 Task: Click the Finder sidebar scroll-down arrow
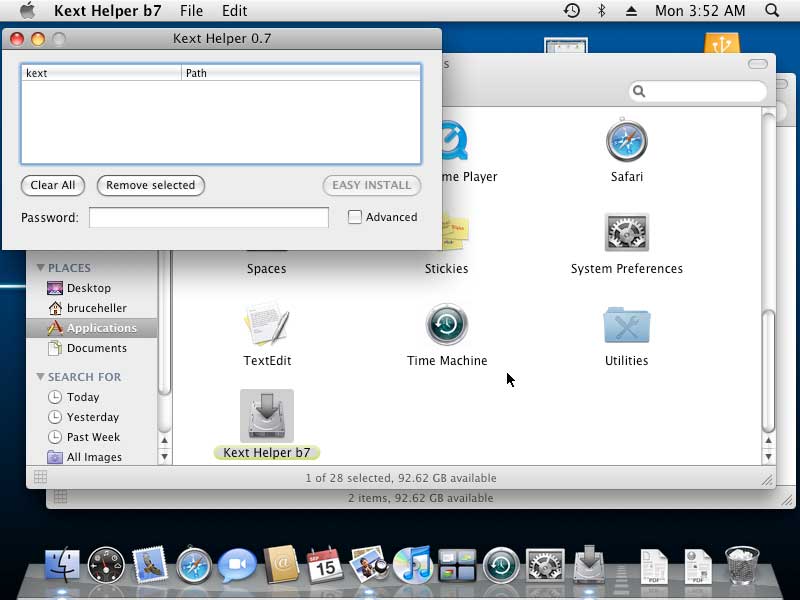164,456
